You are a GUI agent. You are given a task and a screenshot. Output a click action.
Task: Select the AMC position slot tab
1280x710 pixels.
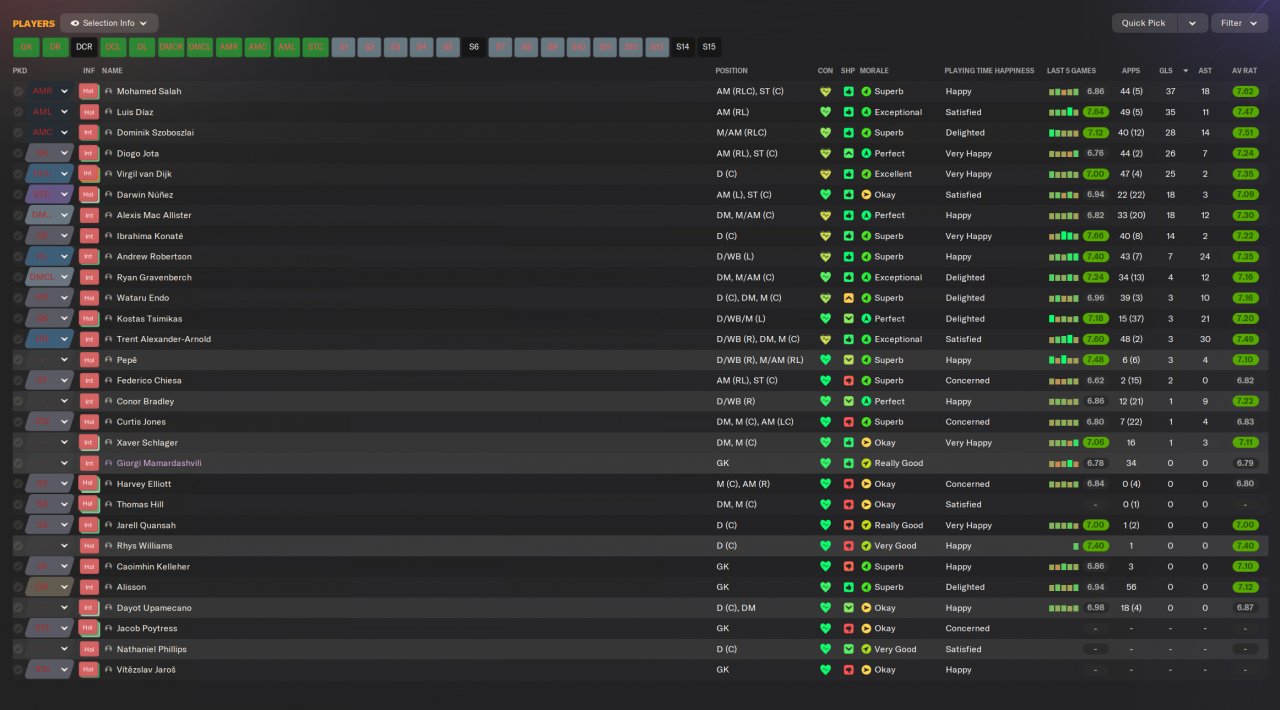pos(258,47)
